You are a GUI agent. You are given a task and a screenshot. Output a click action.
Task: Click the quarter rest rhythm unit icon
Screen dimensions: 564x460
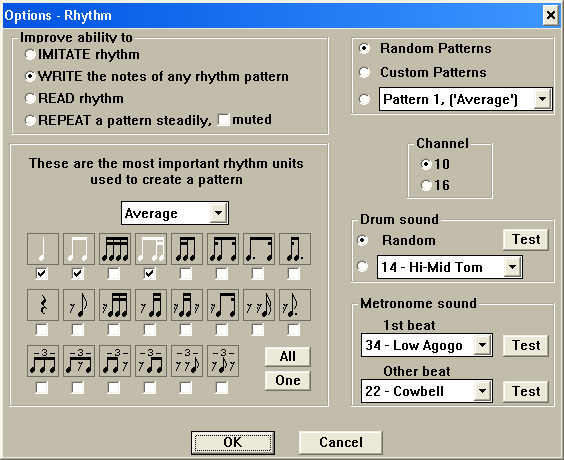point(43,305)
